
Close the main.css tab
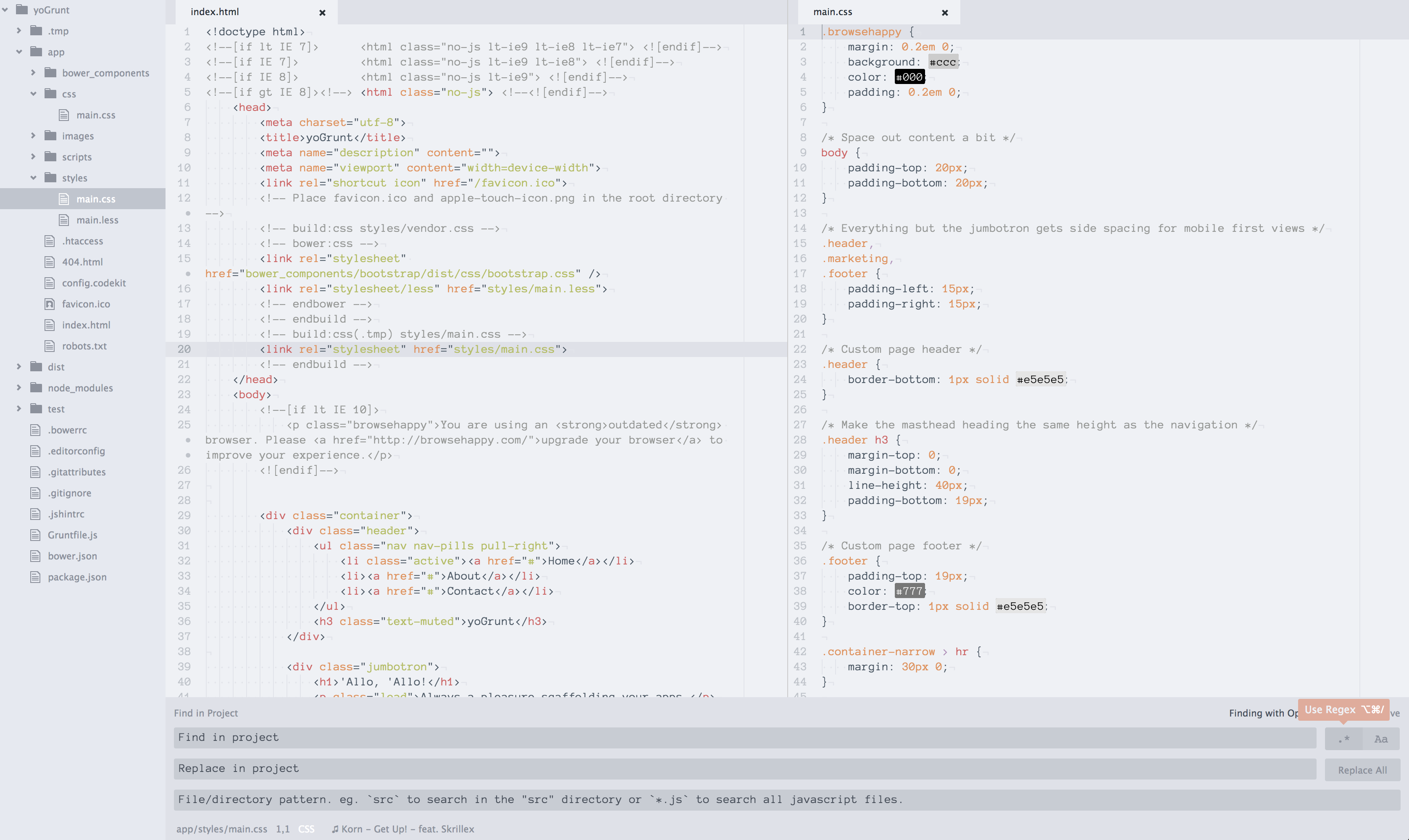(945, 13)
